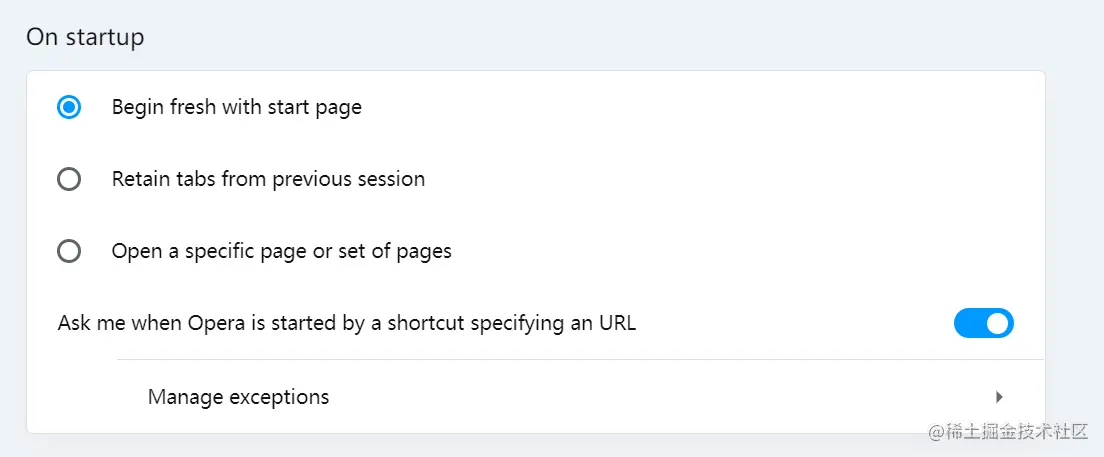Choose the "Open a specific page" radio button

pyautogui.click(x=69, y=252)
